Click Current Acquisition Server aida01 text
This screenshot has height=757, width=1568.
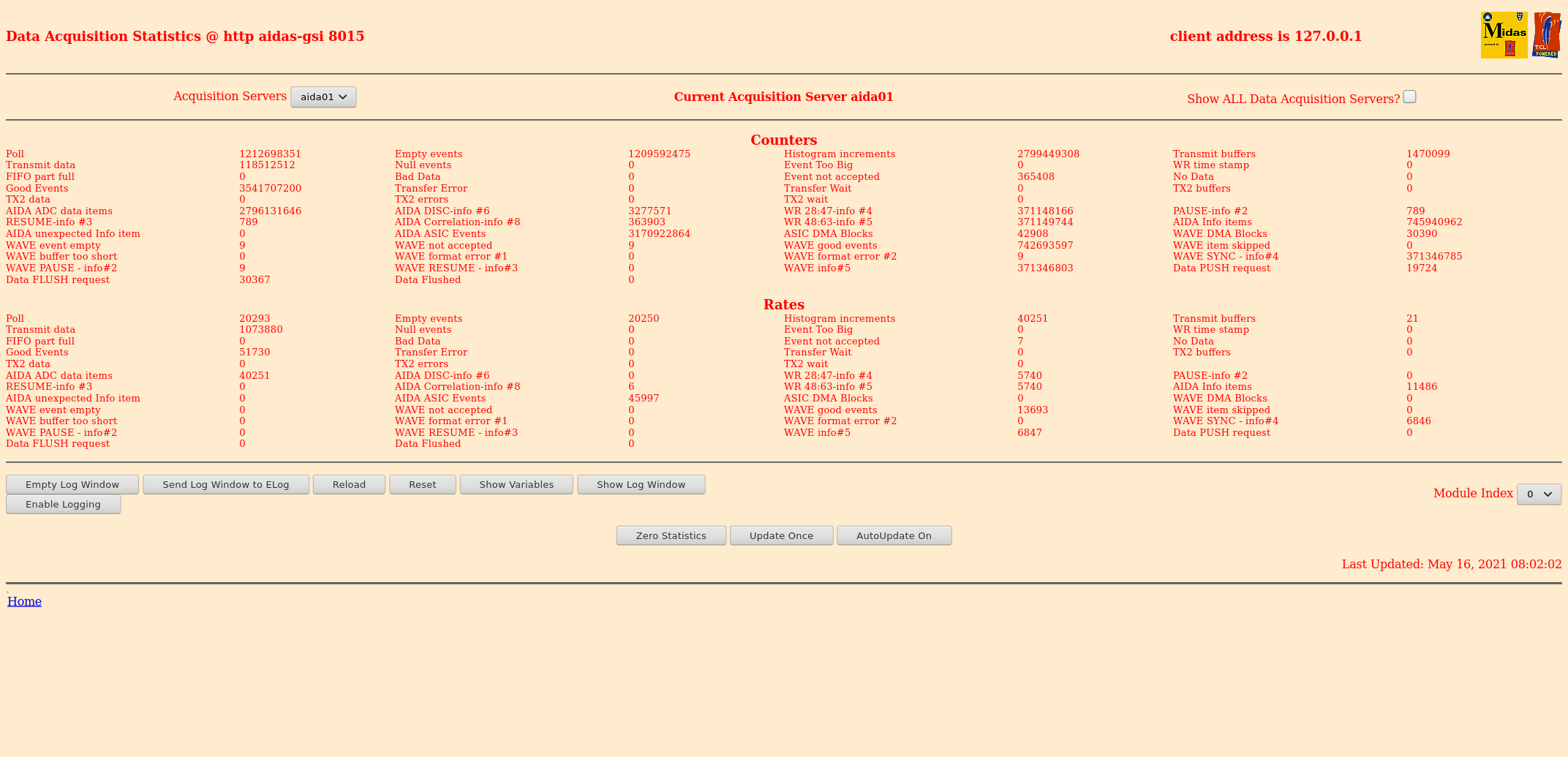click(x=783, y=97)
